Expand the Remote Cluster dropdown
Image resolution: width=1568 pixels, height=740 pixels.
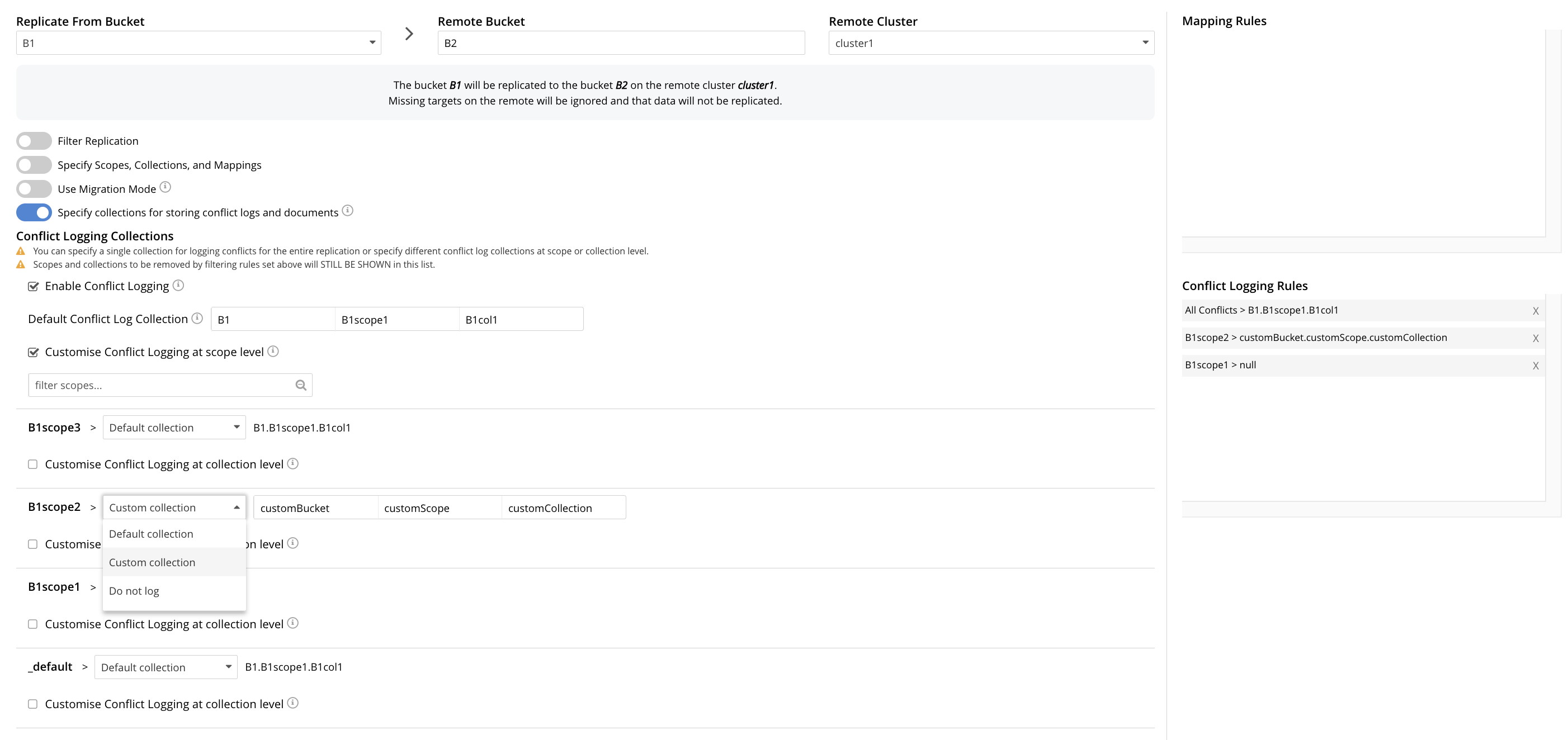(x=991, y=43)
